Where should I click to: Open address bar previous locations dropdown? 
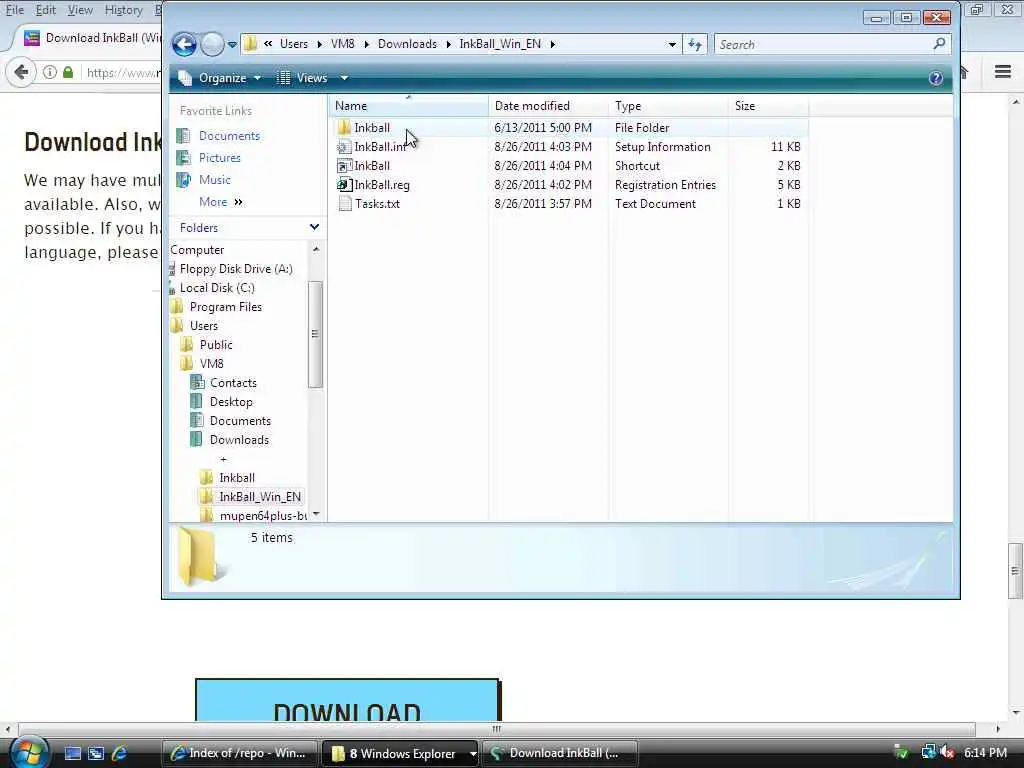pyautogui.click(x=672, y=44)
